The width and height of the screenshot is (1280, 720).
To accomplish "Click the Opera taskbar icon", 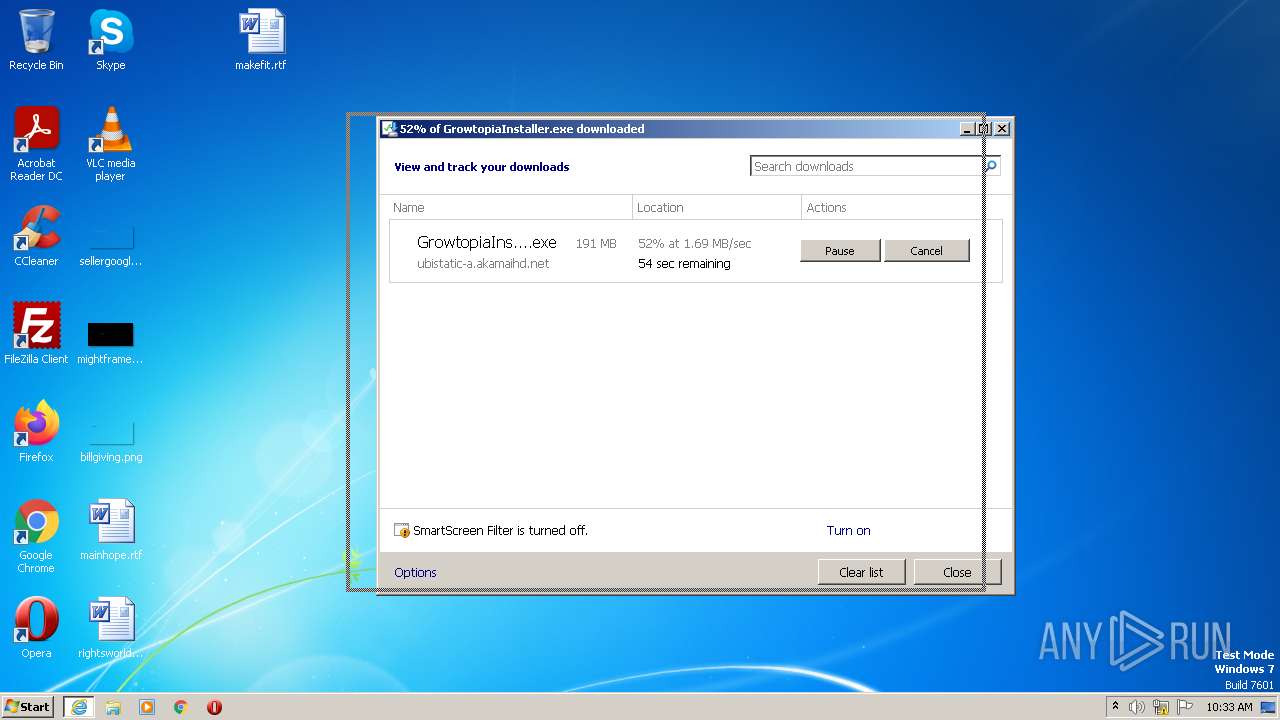I will pos(214,707).
